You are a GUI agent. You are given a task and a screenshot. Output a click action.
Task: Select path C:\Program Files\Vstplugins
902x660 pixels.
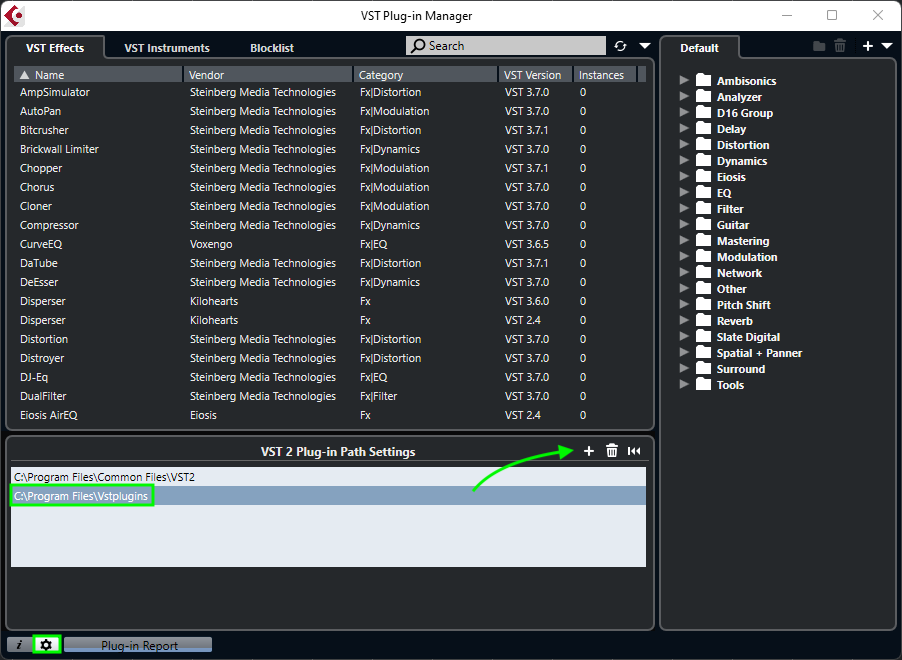pyautogui.click(x=328, y=496)
